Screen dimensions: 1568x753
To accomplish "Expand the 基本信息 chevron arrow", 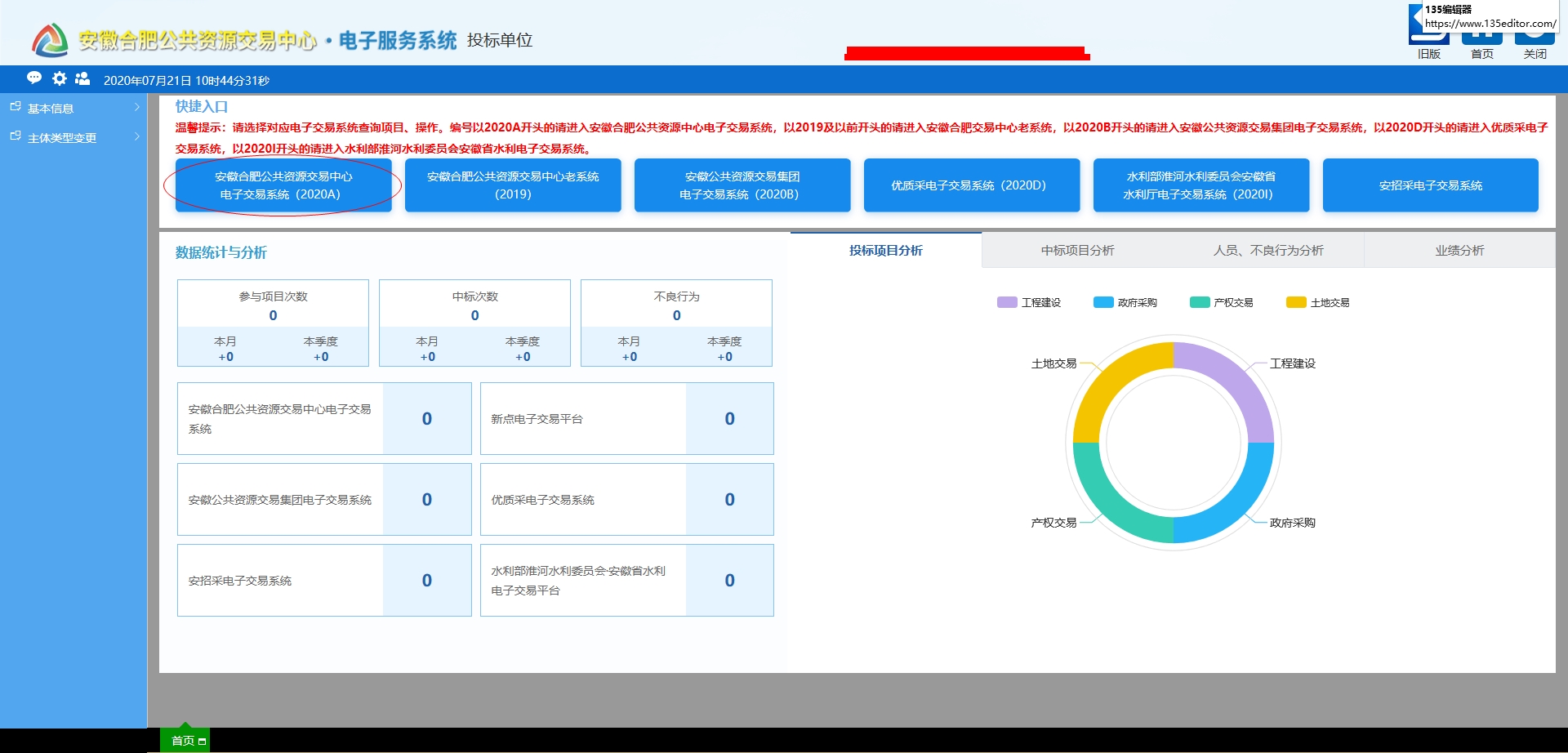I will tap(136, 108).
